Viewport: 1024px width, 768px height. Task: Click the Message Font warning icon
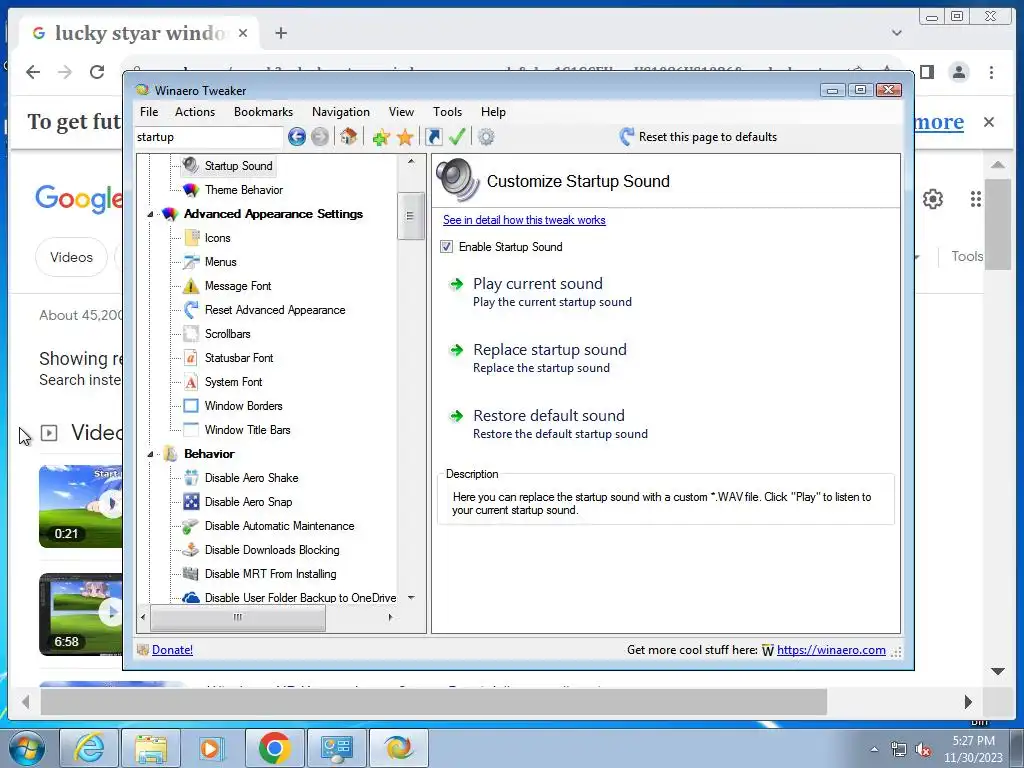(191, 286)
